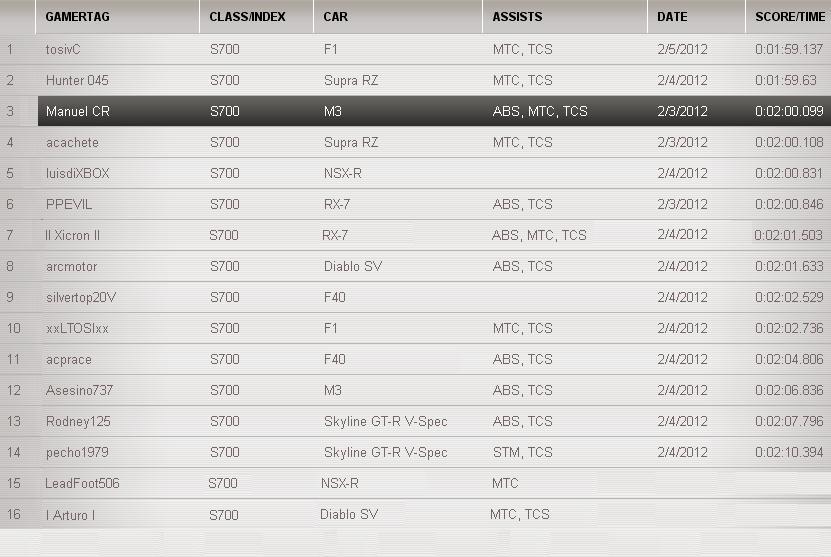Click the ASSISTS column header
This screenshot has width=831, height=557.
517,17
